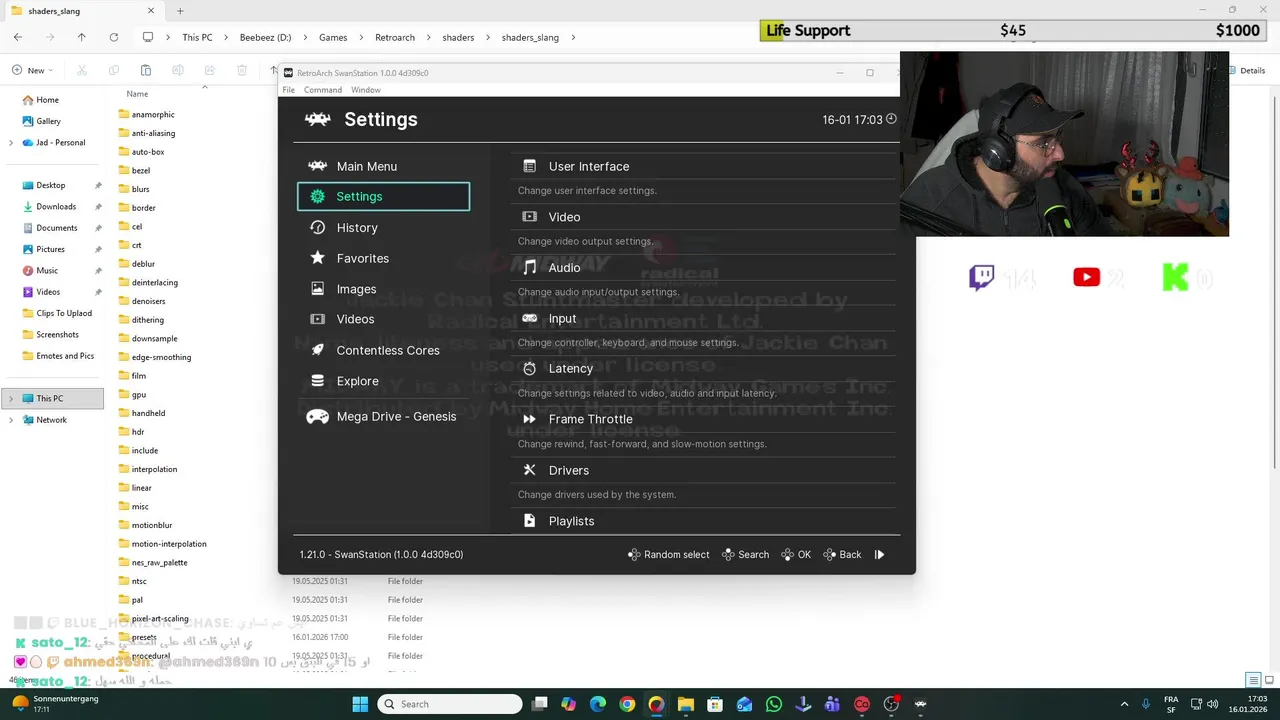The height and width of the screenshot is (720, 1280).
Task: Open Microsoft Edge from the taskbar
Action: point(598,704)
